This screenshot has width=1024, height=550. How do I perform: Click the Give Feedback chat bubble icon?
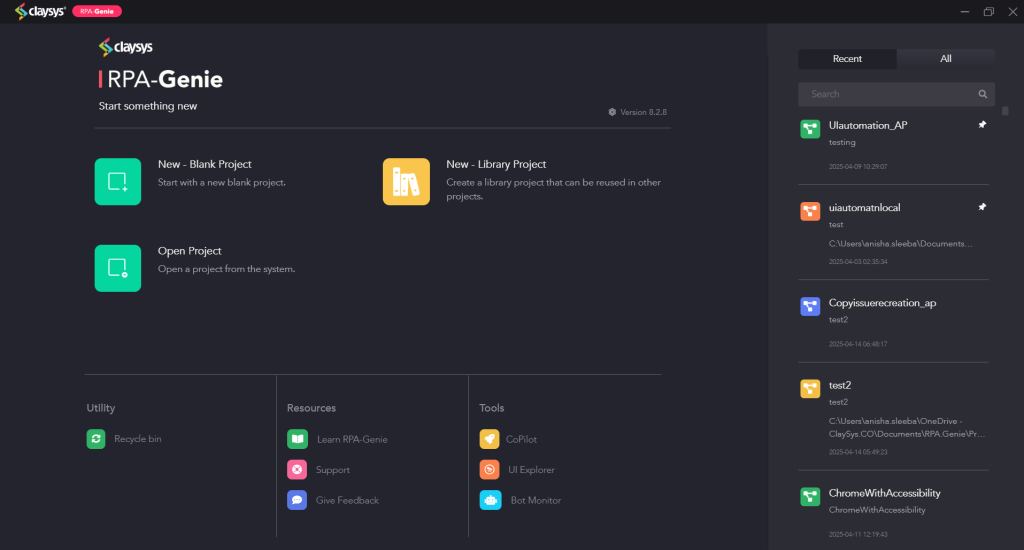point(297,500)
